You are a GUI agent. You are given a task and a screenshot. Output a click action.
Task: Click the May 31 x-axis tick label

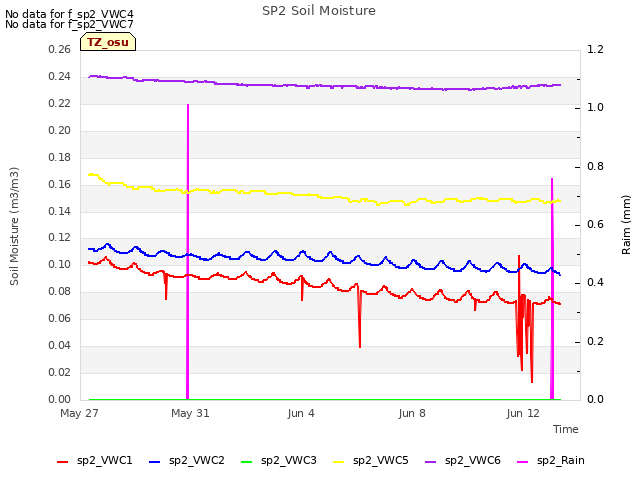pos(190,413)
